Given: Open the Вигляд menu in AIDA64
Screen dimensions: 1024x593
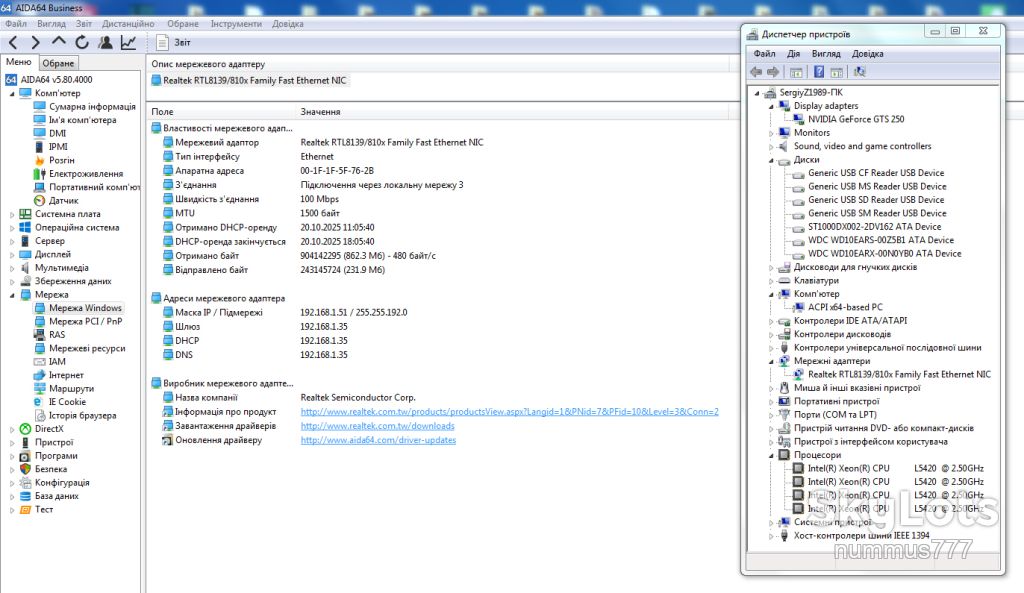Looking at the screenshot, I should click(52, 24).
